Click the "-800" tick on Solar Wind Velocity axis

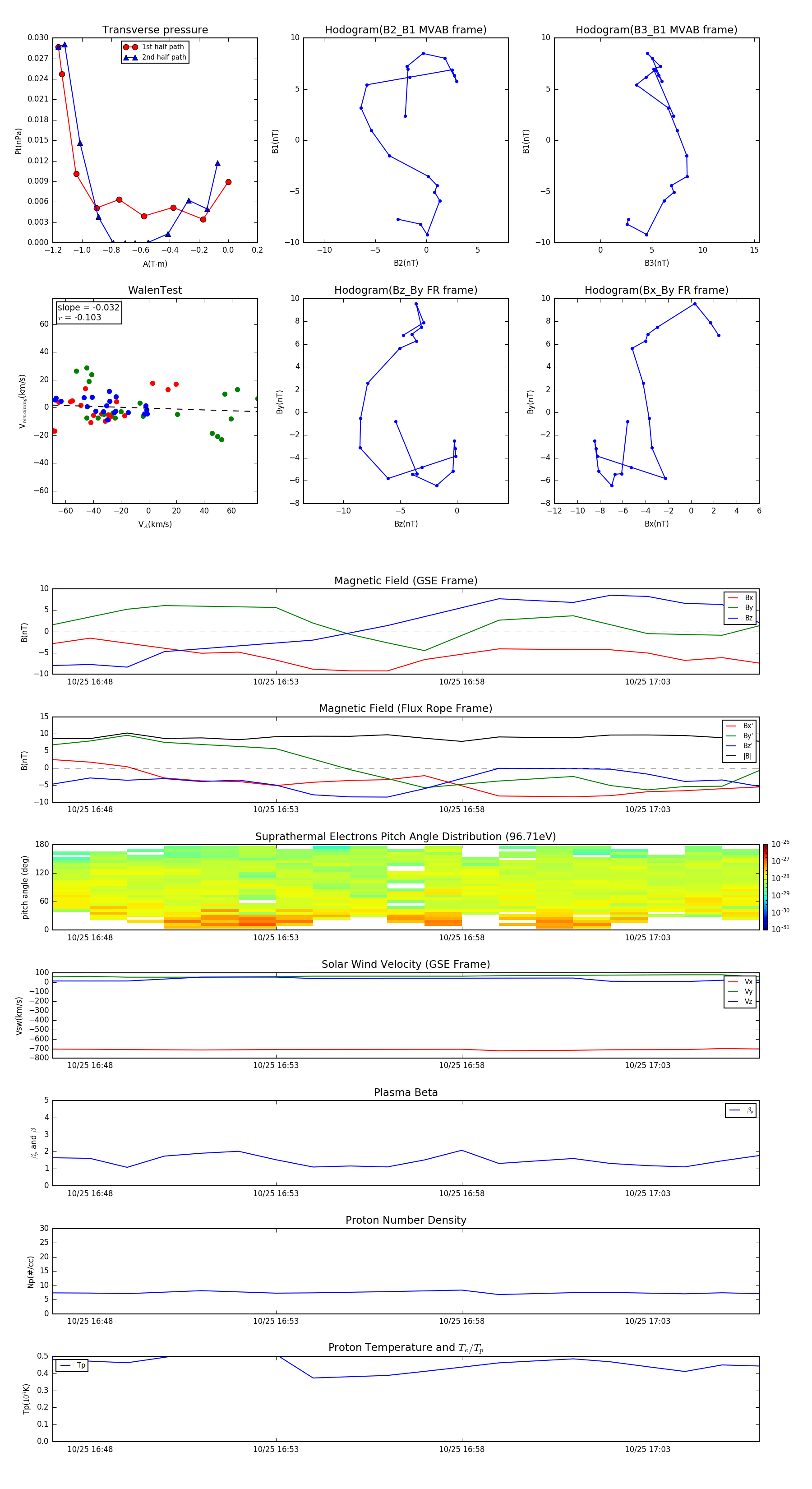[x=38, y=1058]
